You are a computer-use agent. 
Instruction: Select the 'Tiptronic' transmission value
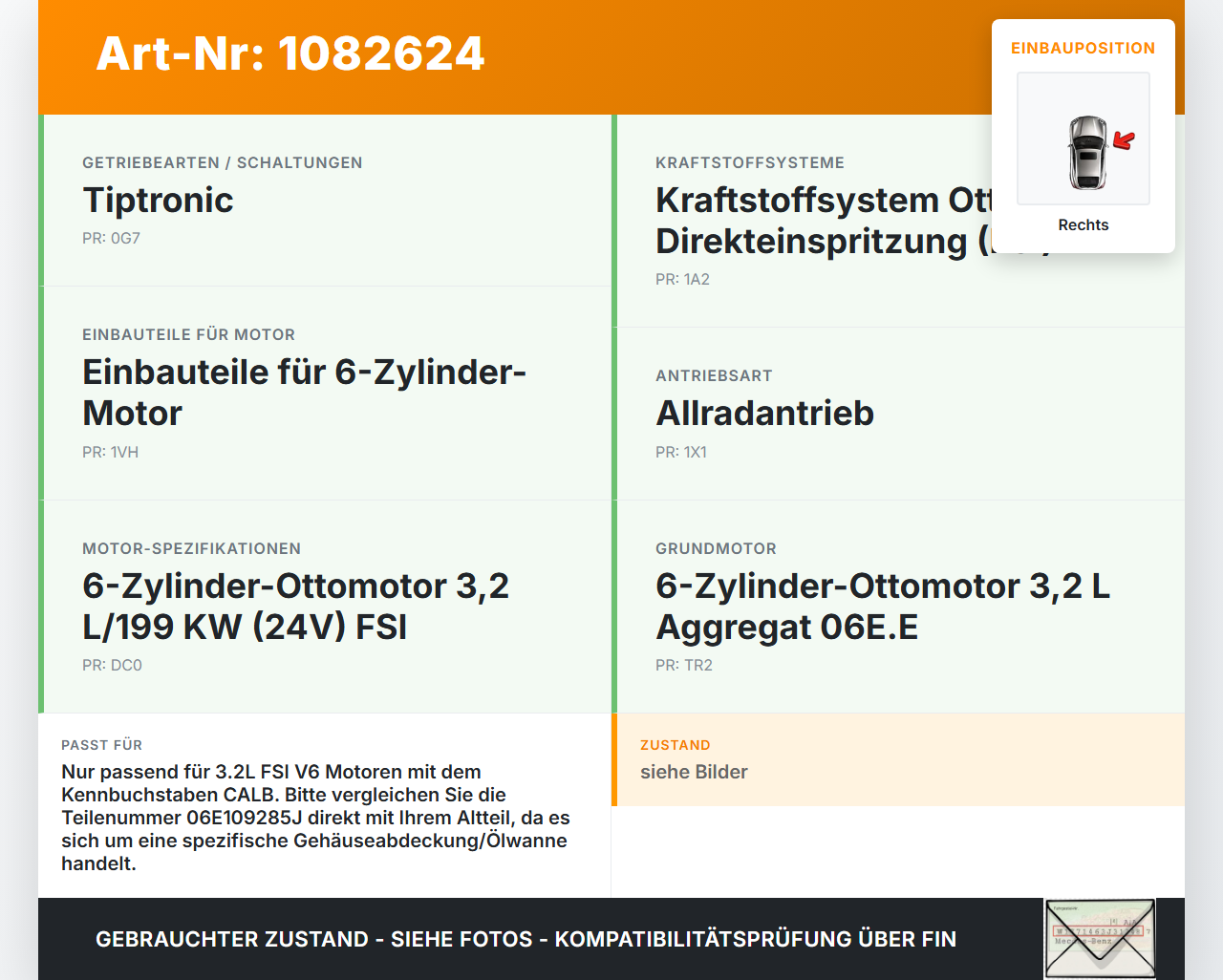coord(158,200)
